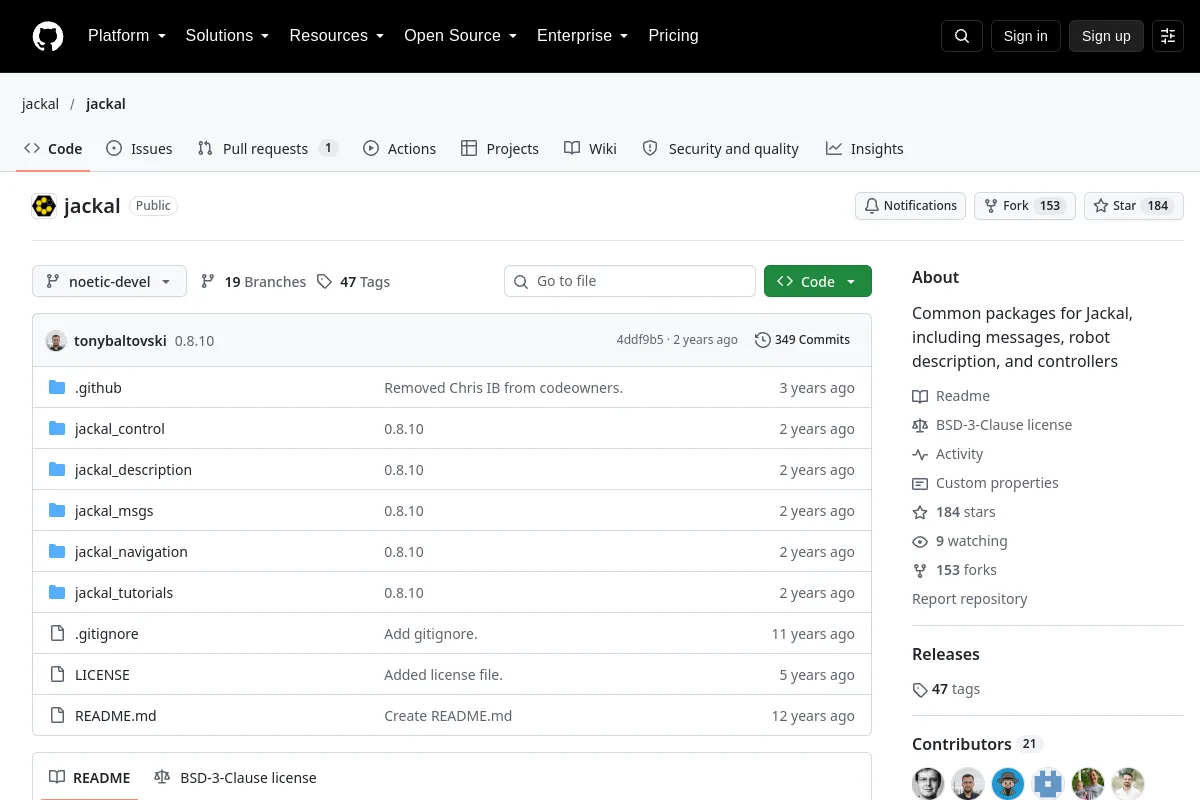The width and height of the screenshot is (1200, 800).
Task: Click the search magnifier icon in header
Action: 962,36
